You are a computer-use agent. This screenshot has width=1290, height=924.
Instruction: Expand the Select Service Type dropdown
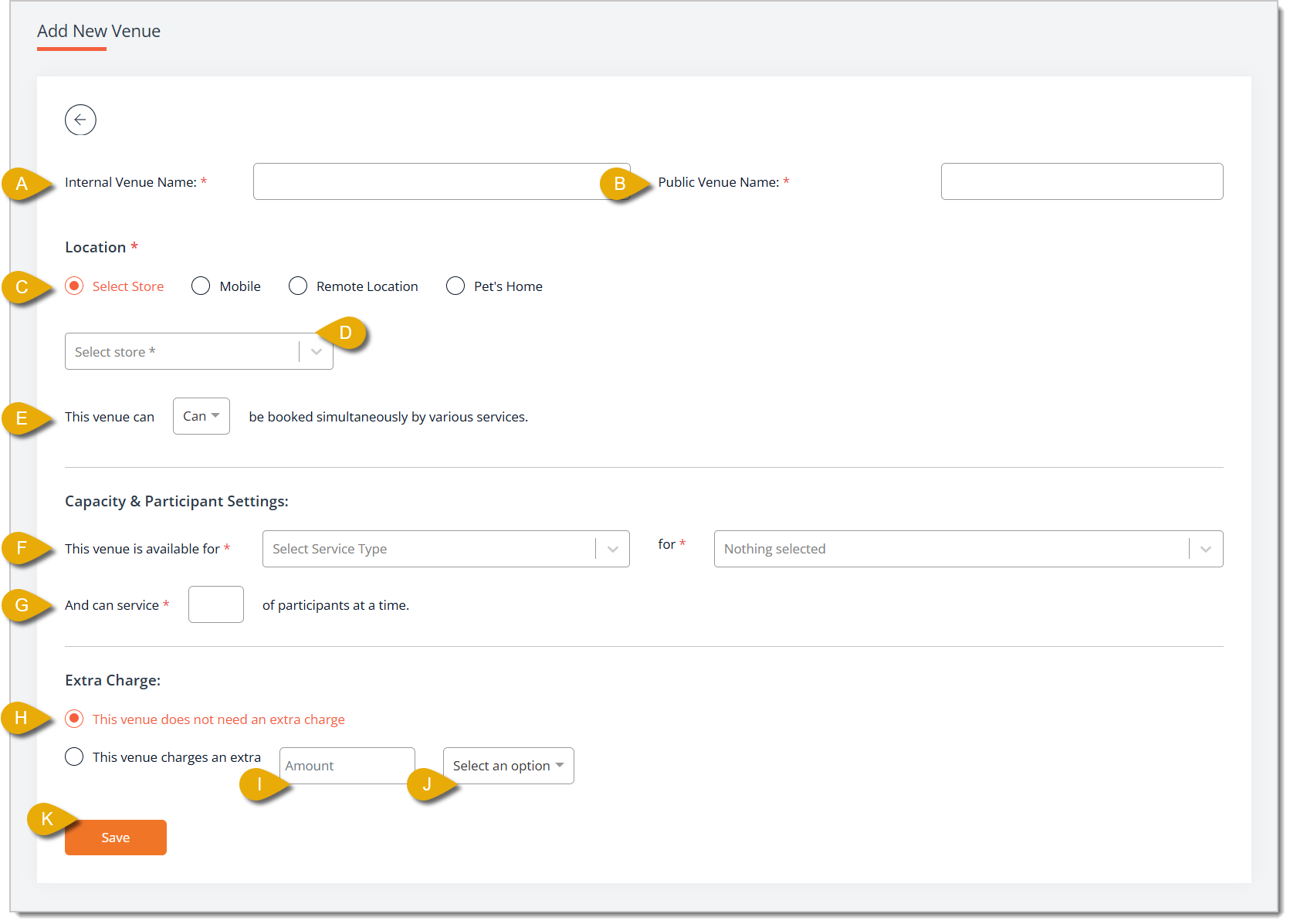pyautogui.click(x=446, y=549)
